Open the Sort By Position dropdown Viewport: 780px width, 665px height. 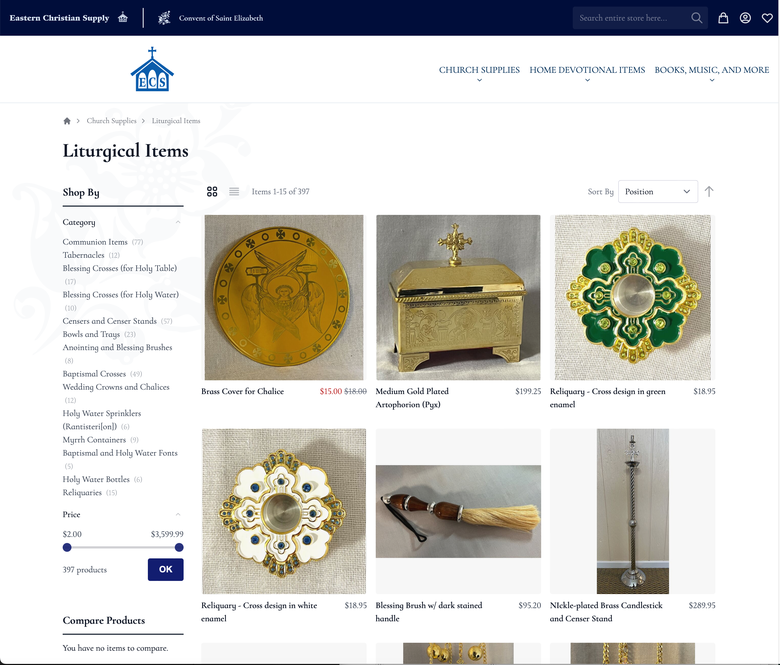tap(658, 191)
